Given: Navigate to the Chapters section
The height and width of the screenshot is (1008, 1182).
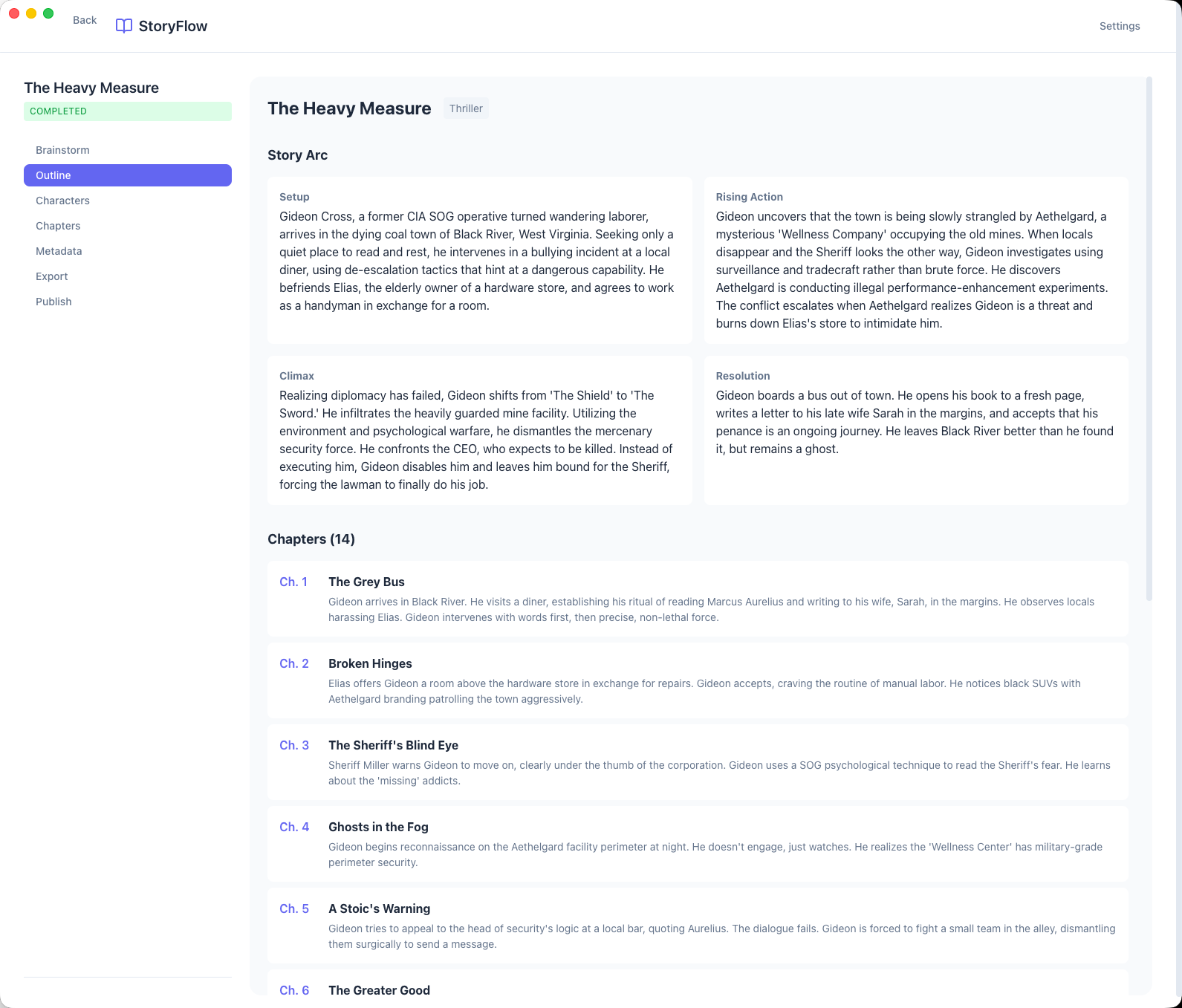Looking at the screenshot, I should click(x=58, y=226).
